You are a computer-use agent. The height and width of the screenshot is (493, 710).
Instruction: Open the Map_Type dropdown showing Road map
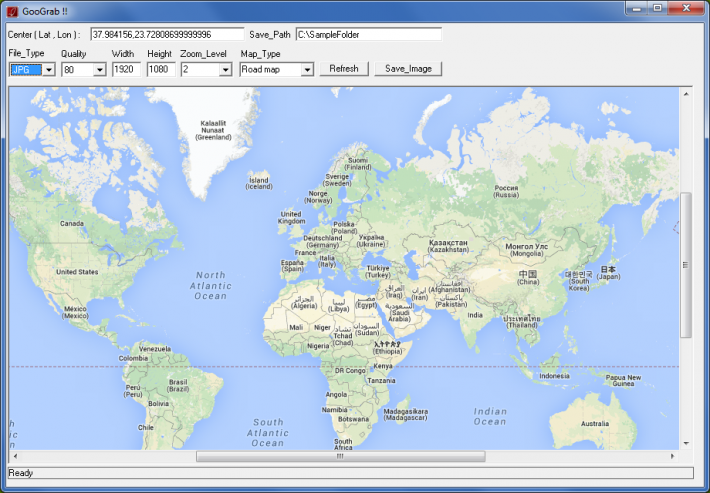307,70
